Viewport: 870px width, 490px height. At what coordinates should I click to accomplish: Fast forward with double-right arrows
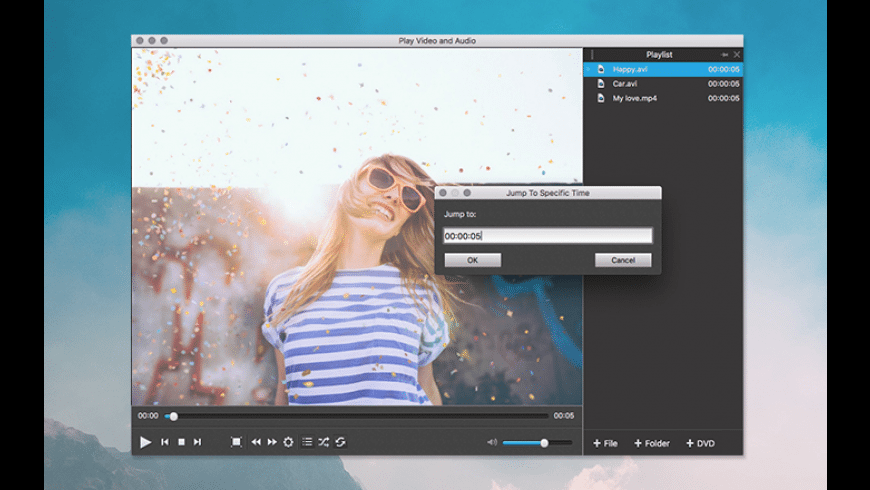[x=272, y=442]
